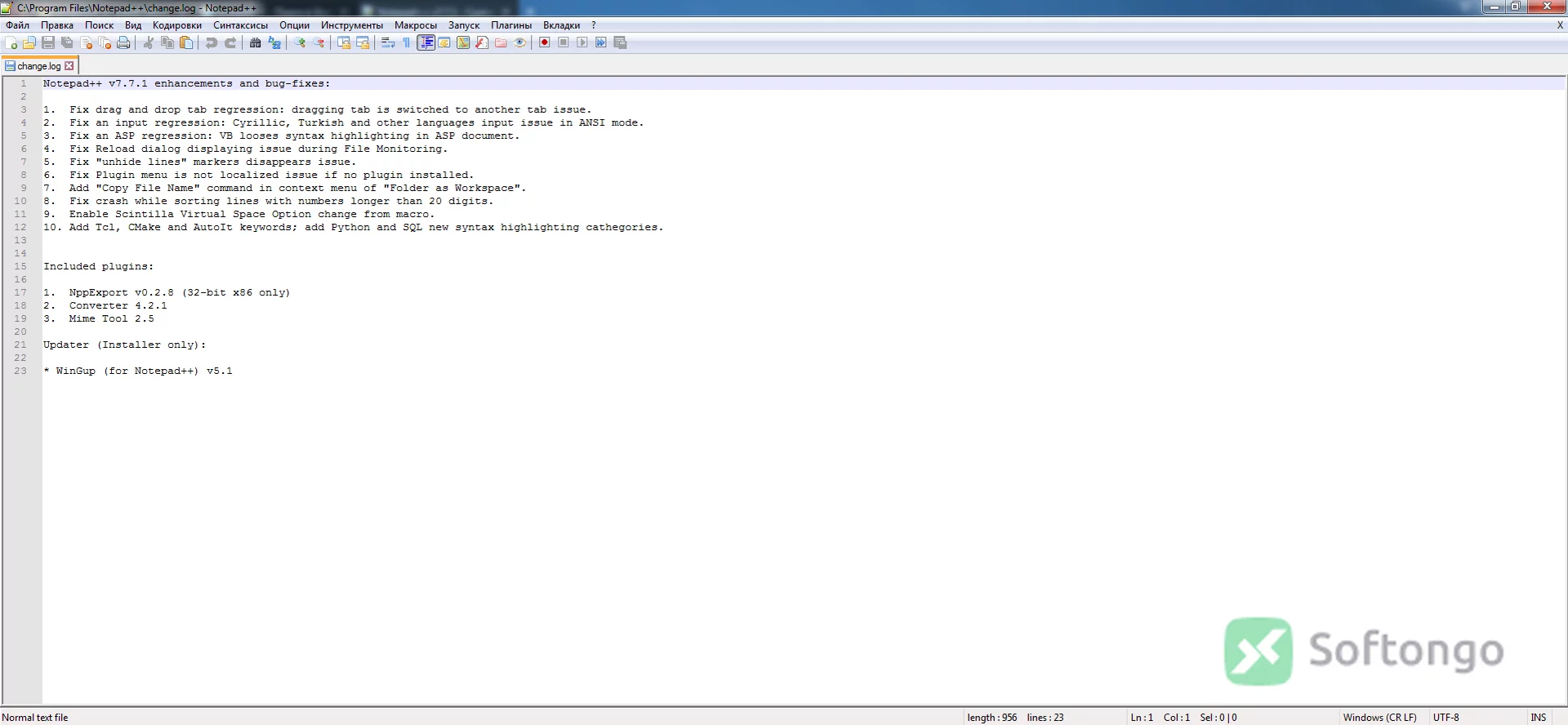The height and width of the screenshot is (725, 1568).
Task: Undo the last action via toolbar
Action: coord(212,42)
